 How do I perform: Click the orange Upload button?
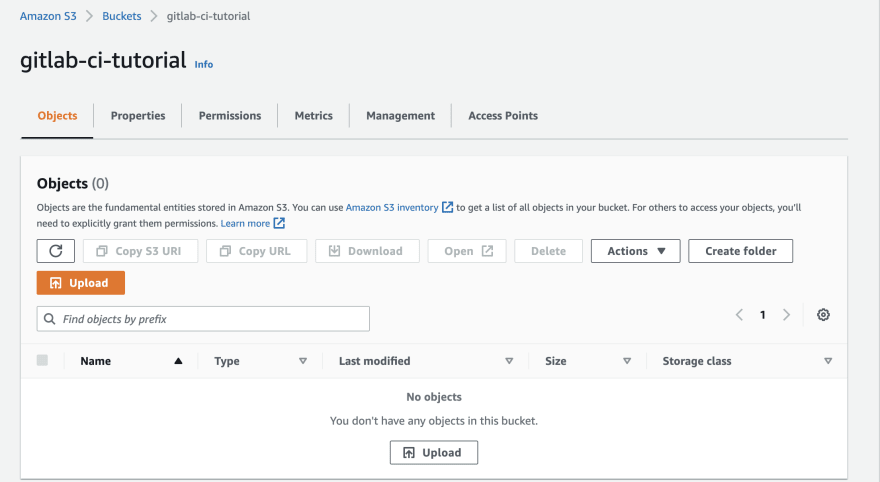click(x=81, y=283)
